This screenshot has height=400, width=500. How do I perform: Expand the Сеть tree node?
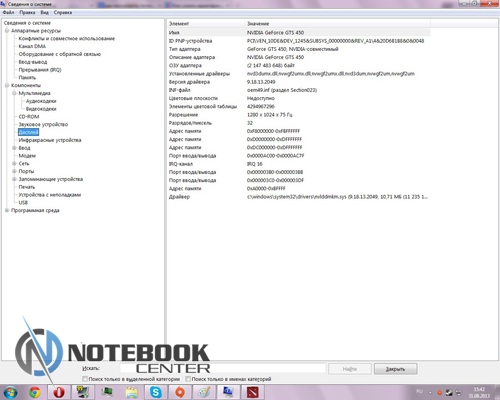point(14,163)
